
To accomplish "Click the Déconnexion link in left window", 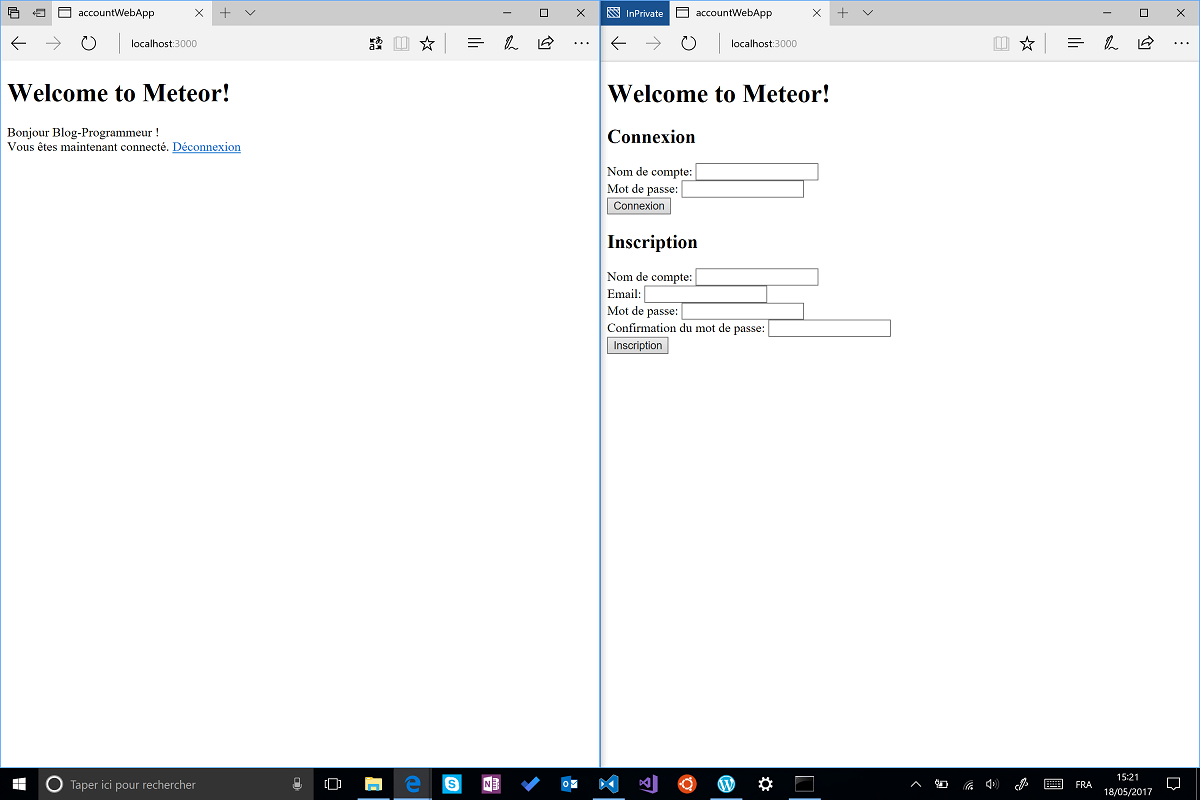I will pyautogui.click(x=206, y=147).
